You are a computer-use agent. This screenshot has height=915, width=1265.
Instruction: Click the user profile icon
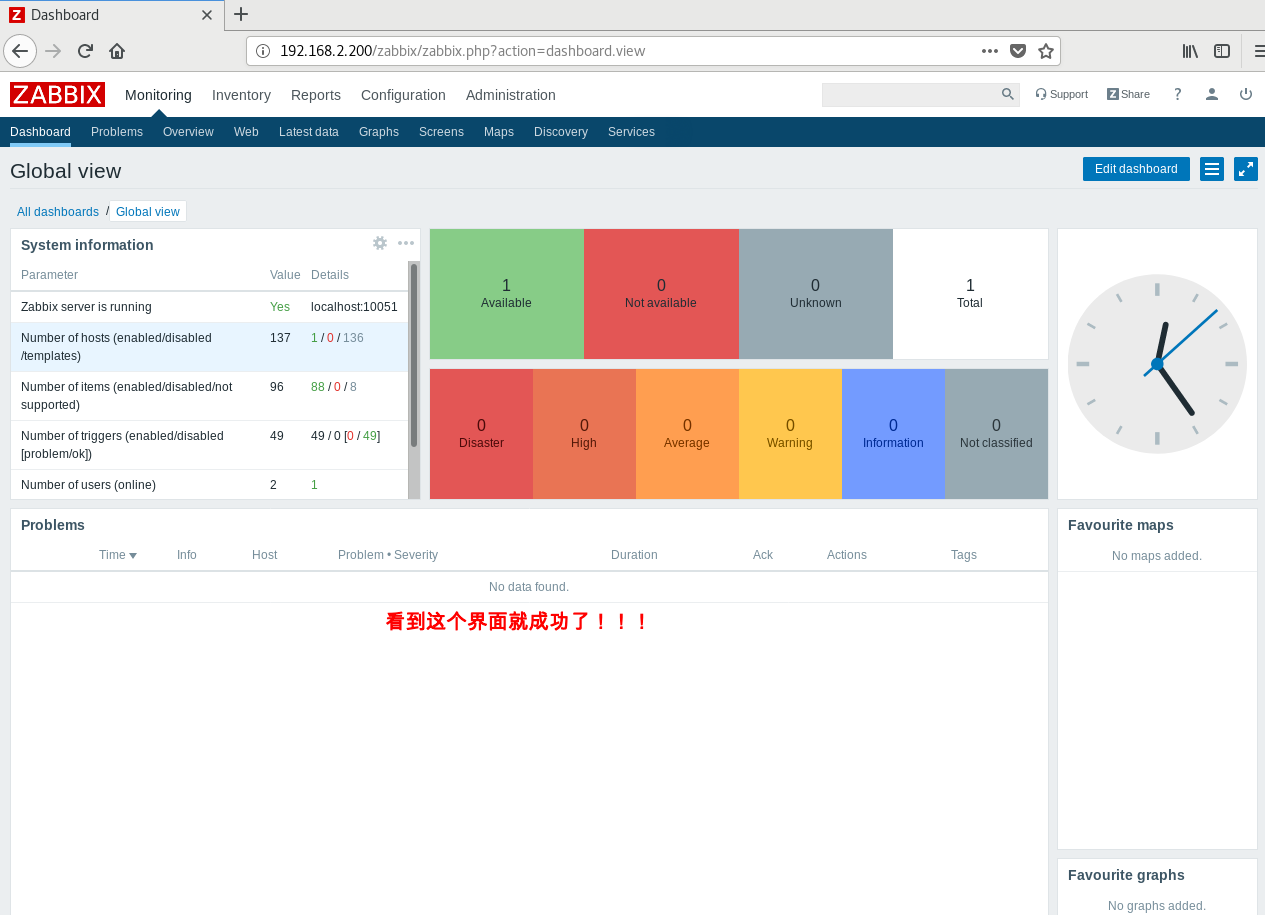tap(1211, 94)
